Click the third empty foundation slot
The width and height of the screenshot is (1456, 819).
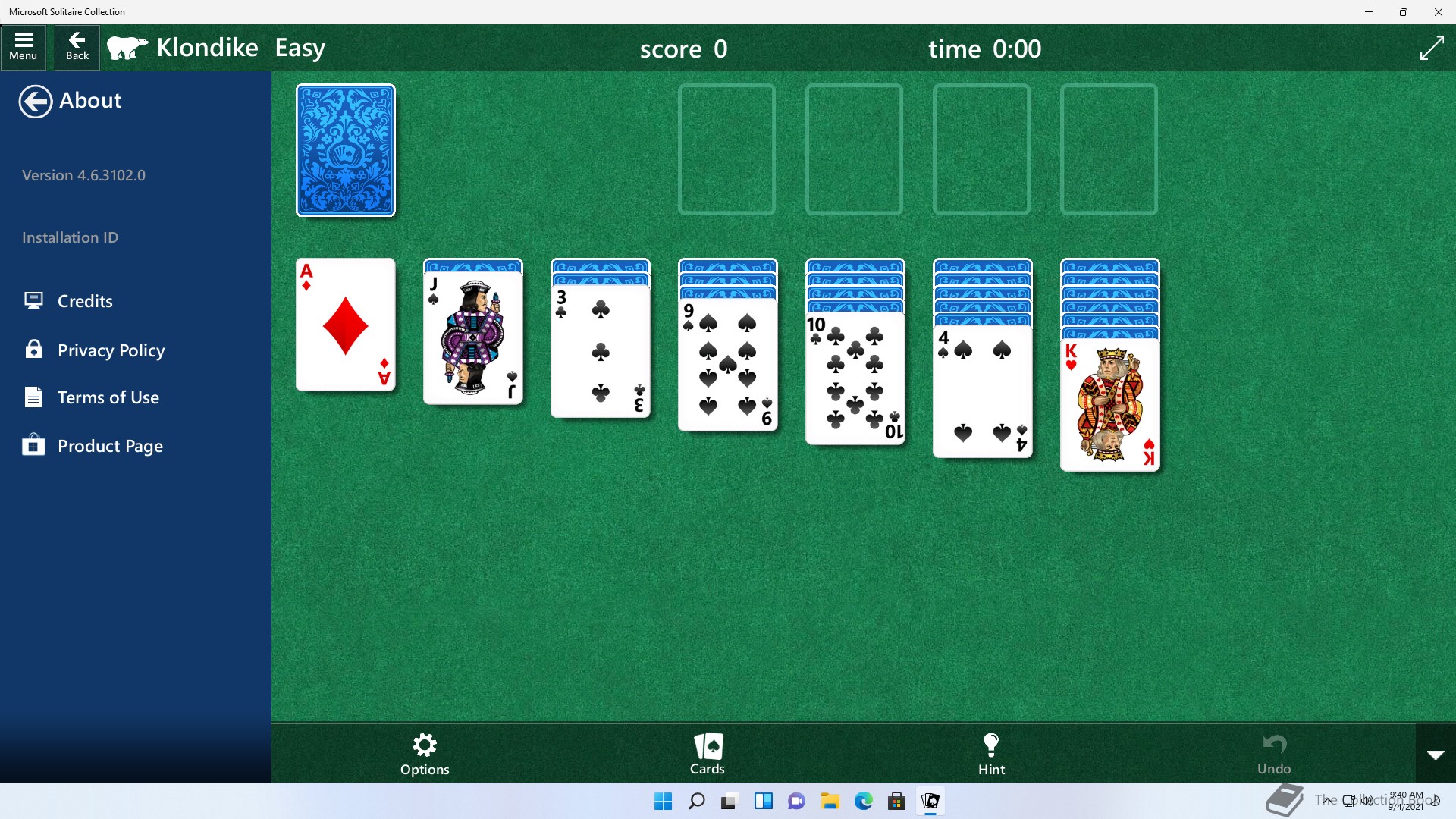tap(981, 149)
